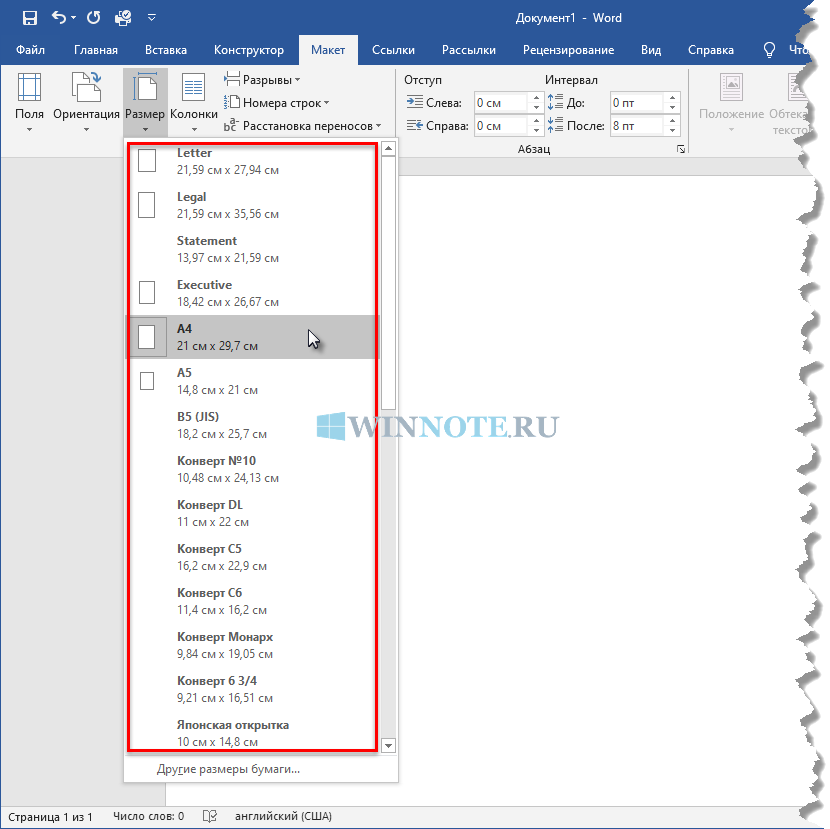Select the Конверт C5 size
The image size is (830, 829).
coord(253,557)
